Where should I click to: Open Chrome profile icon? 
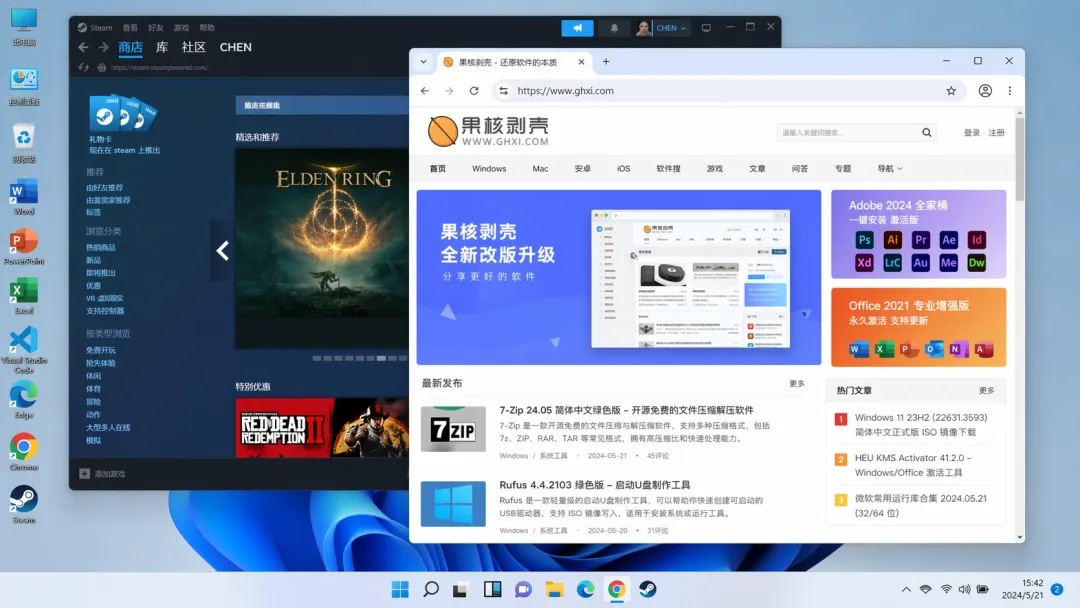985,91
